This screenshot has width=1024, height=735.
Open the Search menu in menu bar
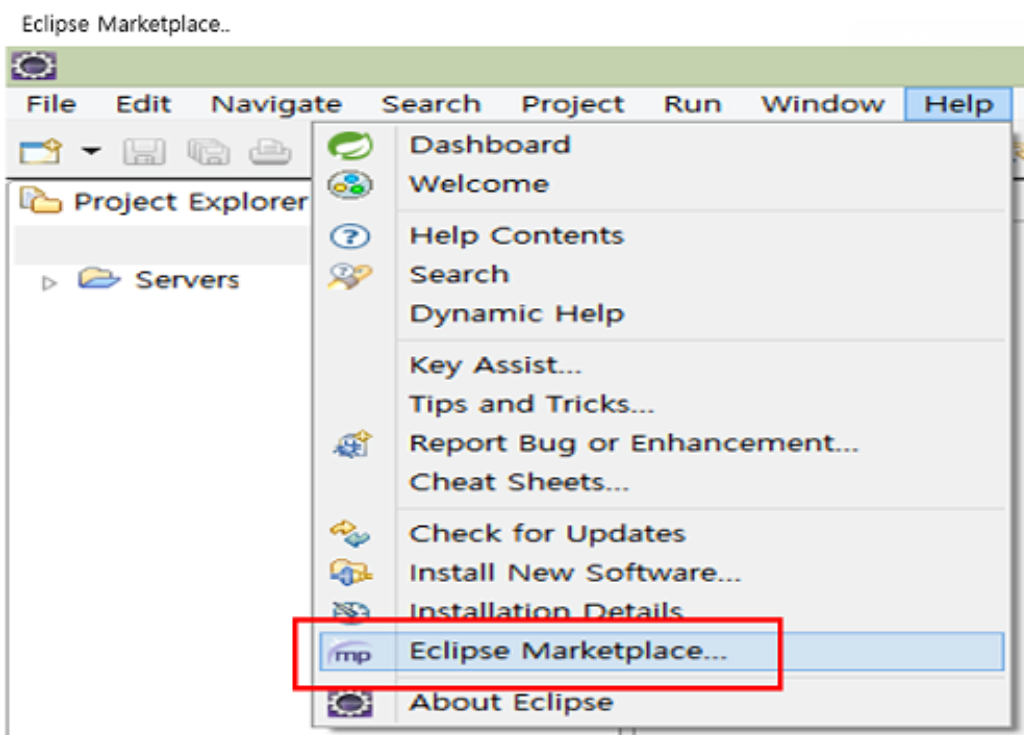(x=431, y=104)
